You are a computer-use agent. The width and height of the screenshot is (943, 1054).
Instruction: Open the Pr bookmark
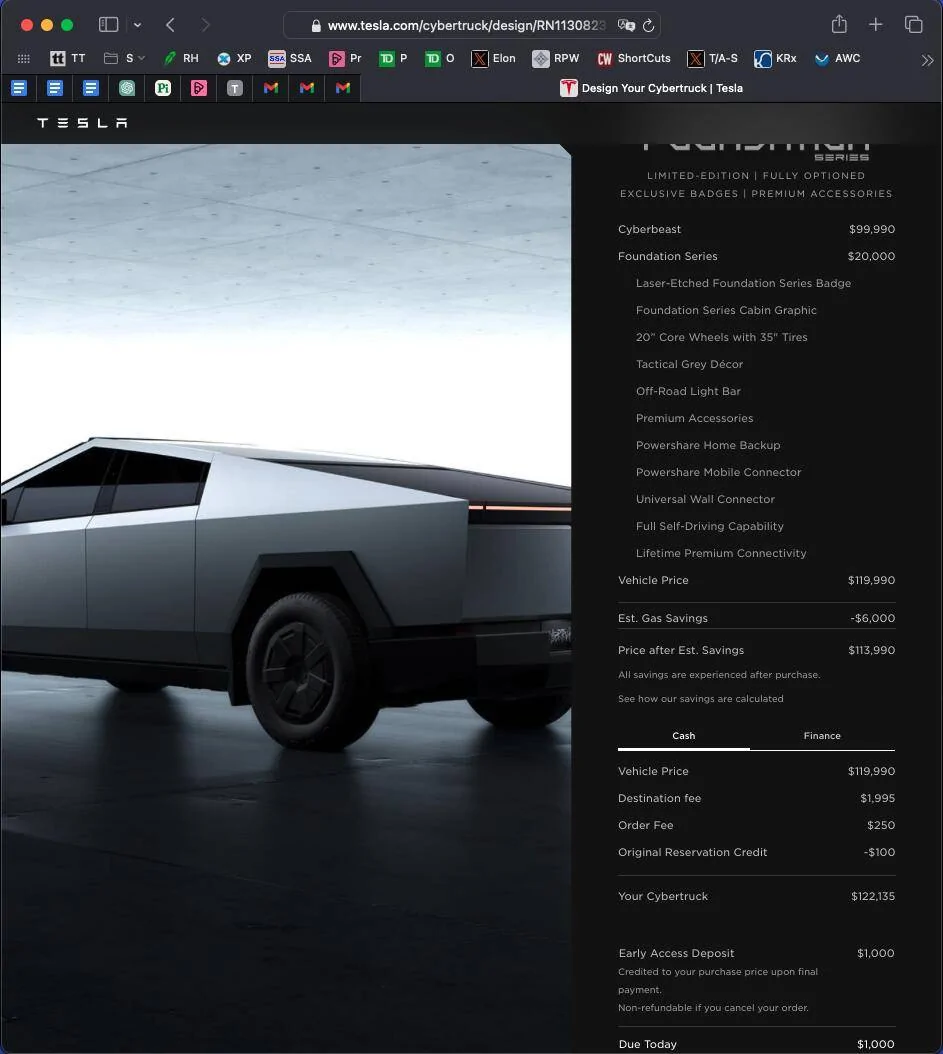point(345,58)
